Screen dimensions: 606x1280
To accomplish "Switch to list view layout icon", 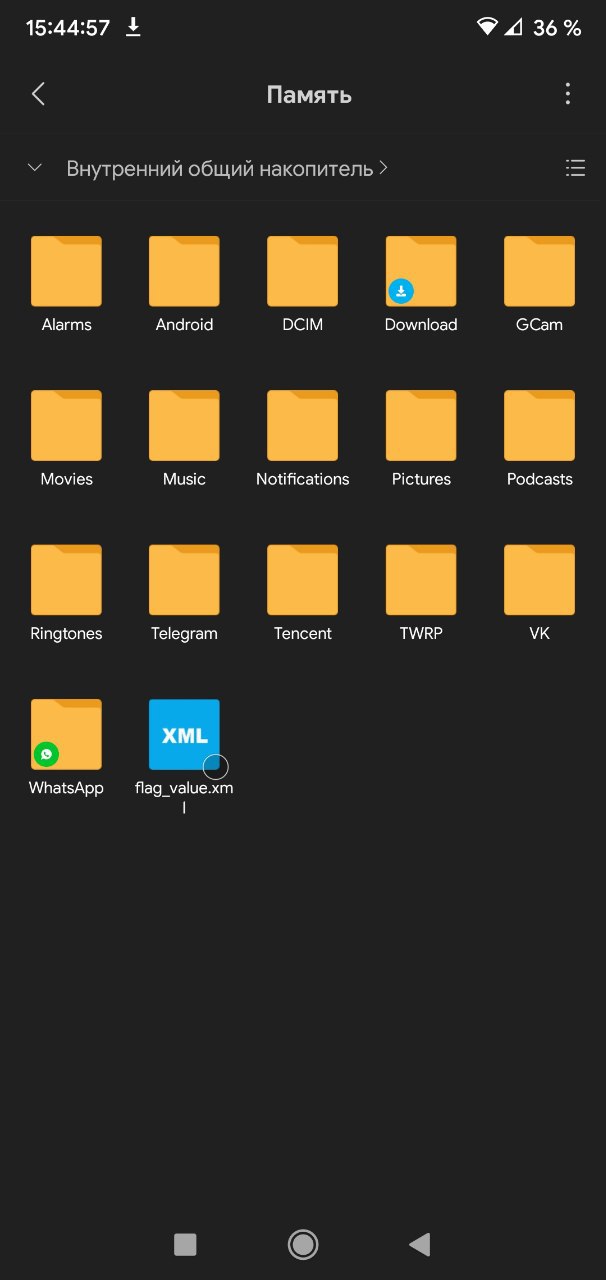I will (x=575, y=168).
